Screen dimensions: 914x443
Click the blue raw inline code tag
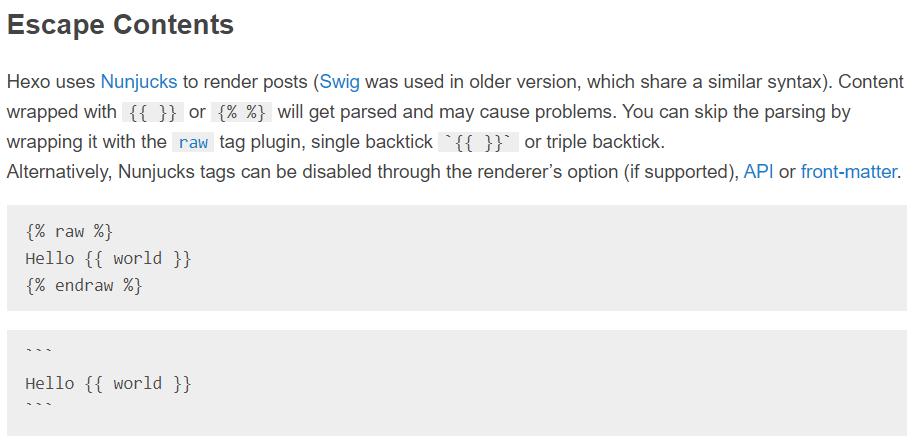[x=193, y=142]
